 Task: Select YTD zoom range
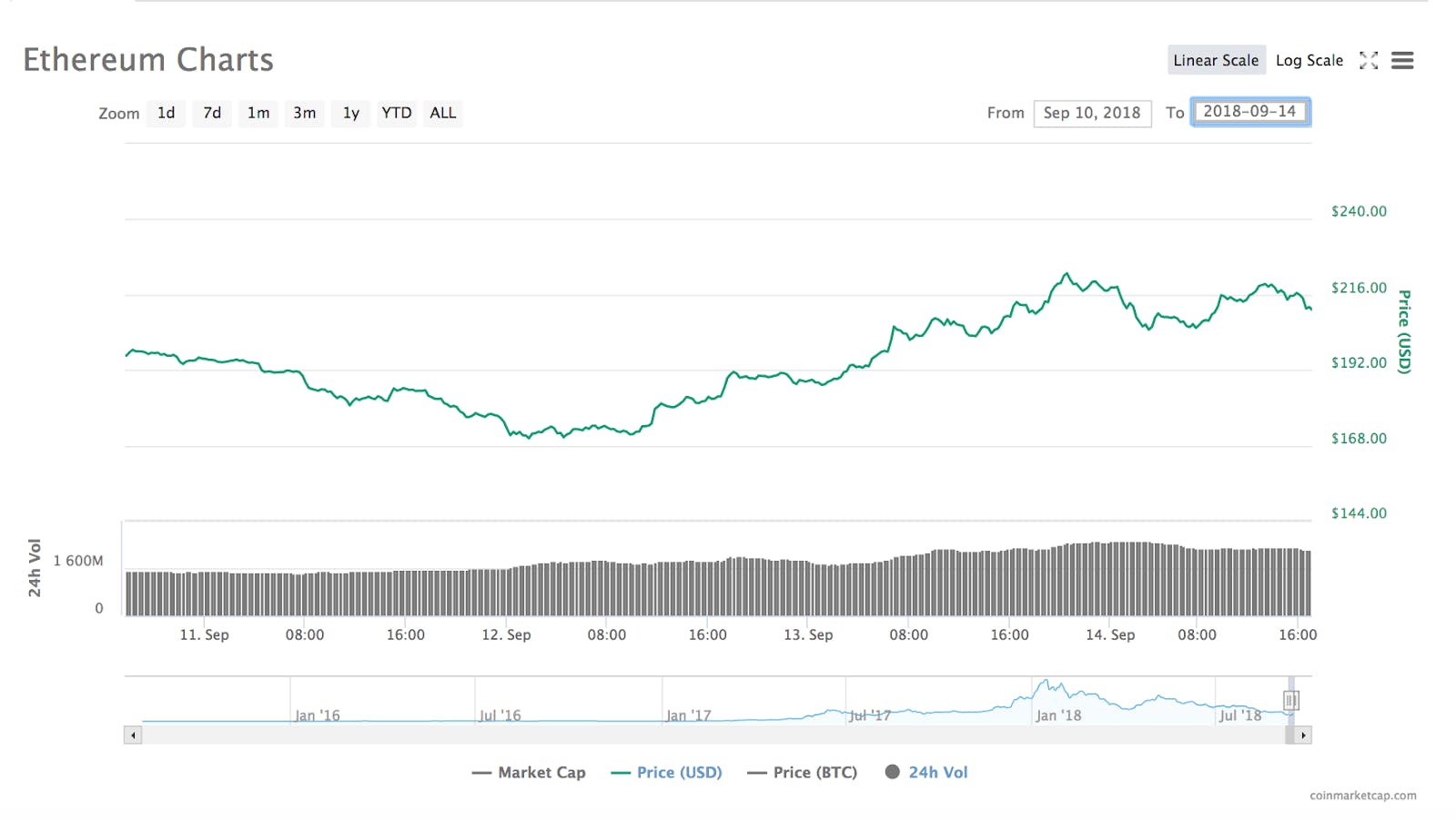(397, 113)
